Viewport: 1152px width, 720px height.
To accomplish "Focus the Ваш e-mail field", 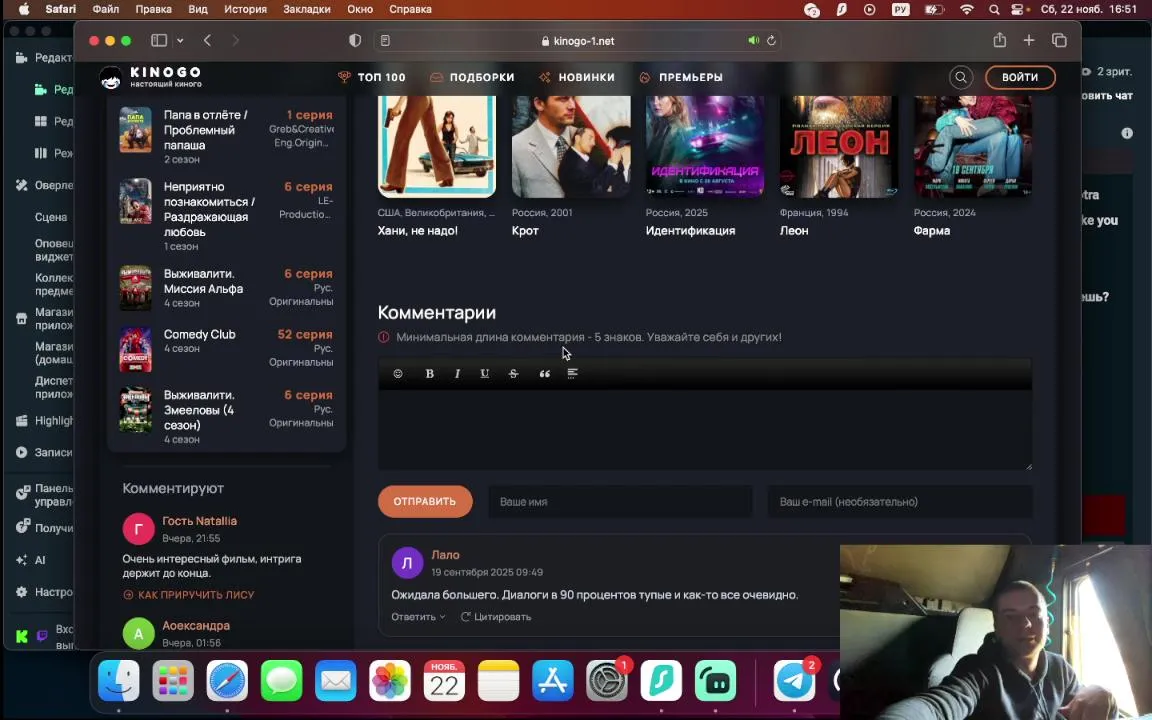I will tap(899, 502).
